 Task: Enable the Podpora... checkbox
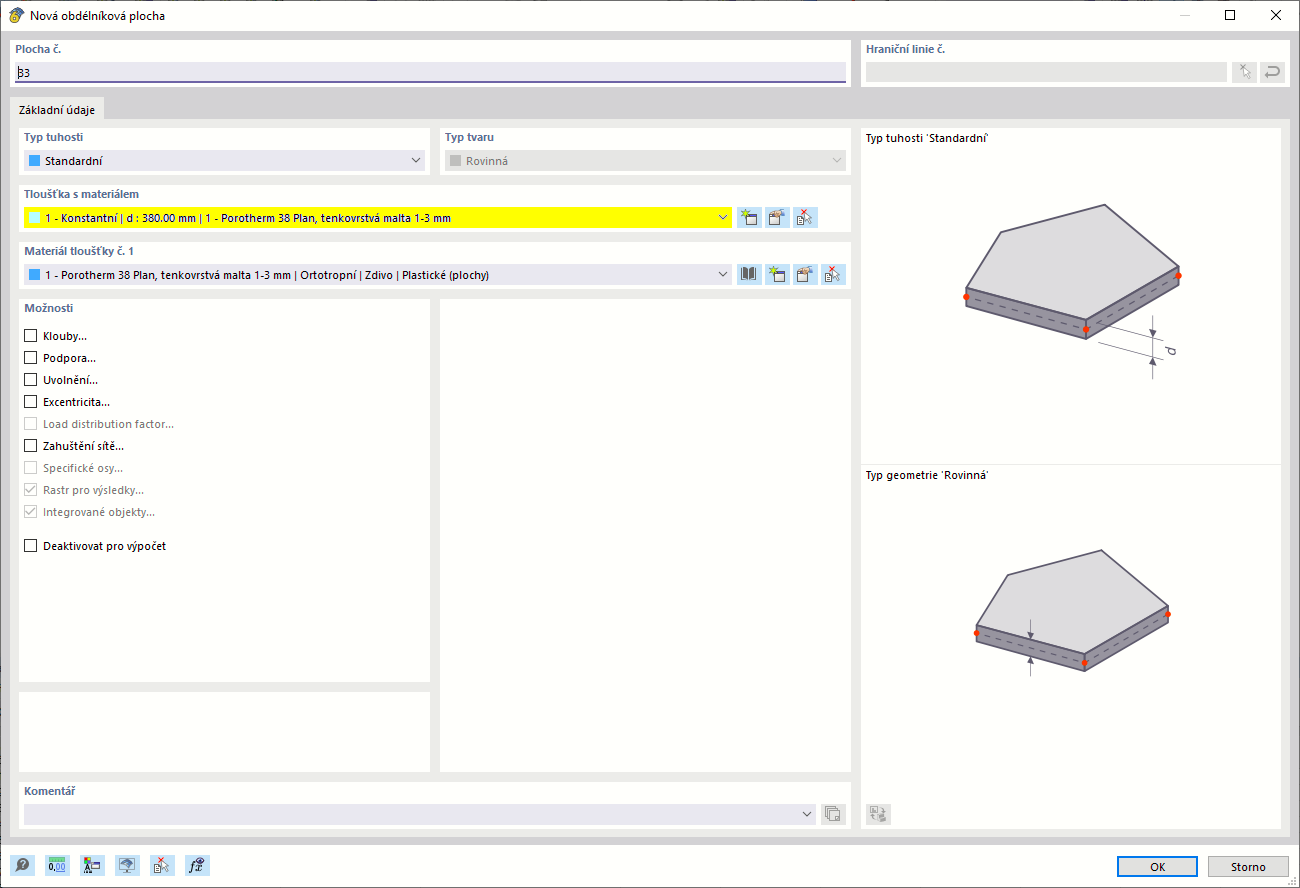[x=31, y=358]
